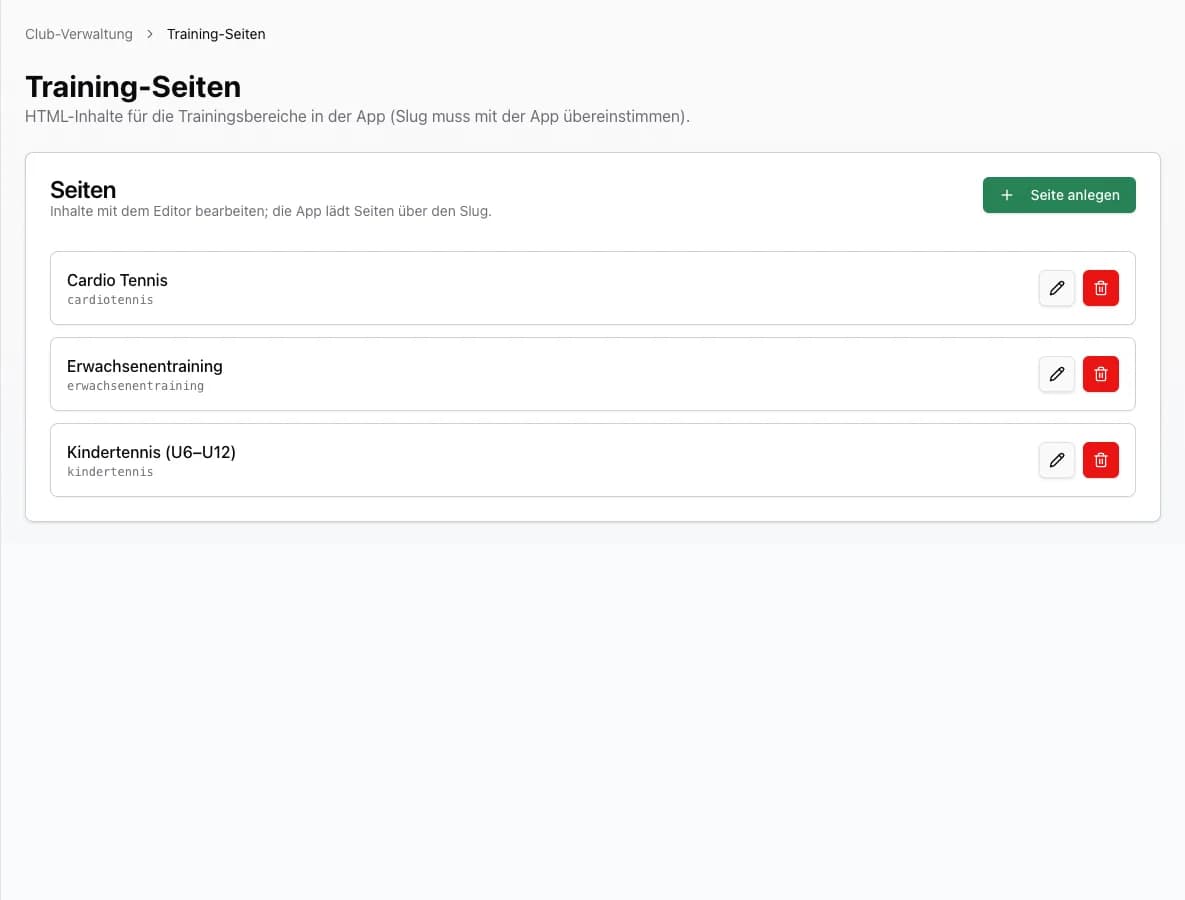The width and height of the screenshot is (1185, 900).
Task: Select the Training-Seiten breadcrumb item
Action: (216, 34)
